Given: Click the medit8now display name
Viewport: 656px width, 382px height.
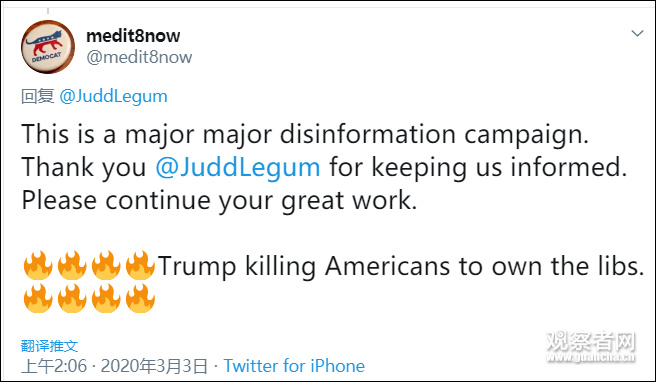Looking at the screenshot, I should pyautogui.click(x=133, y=36).
